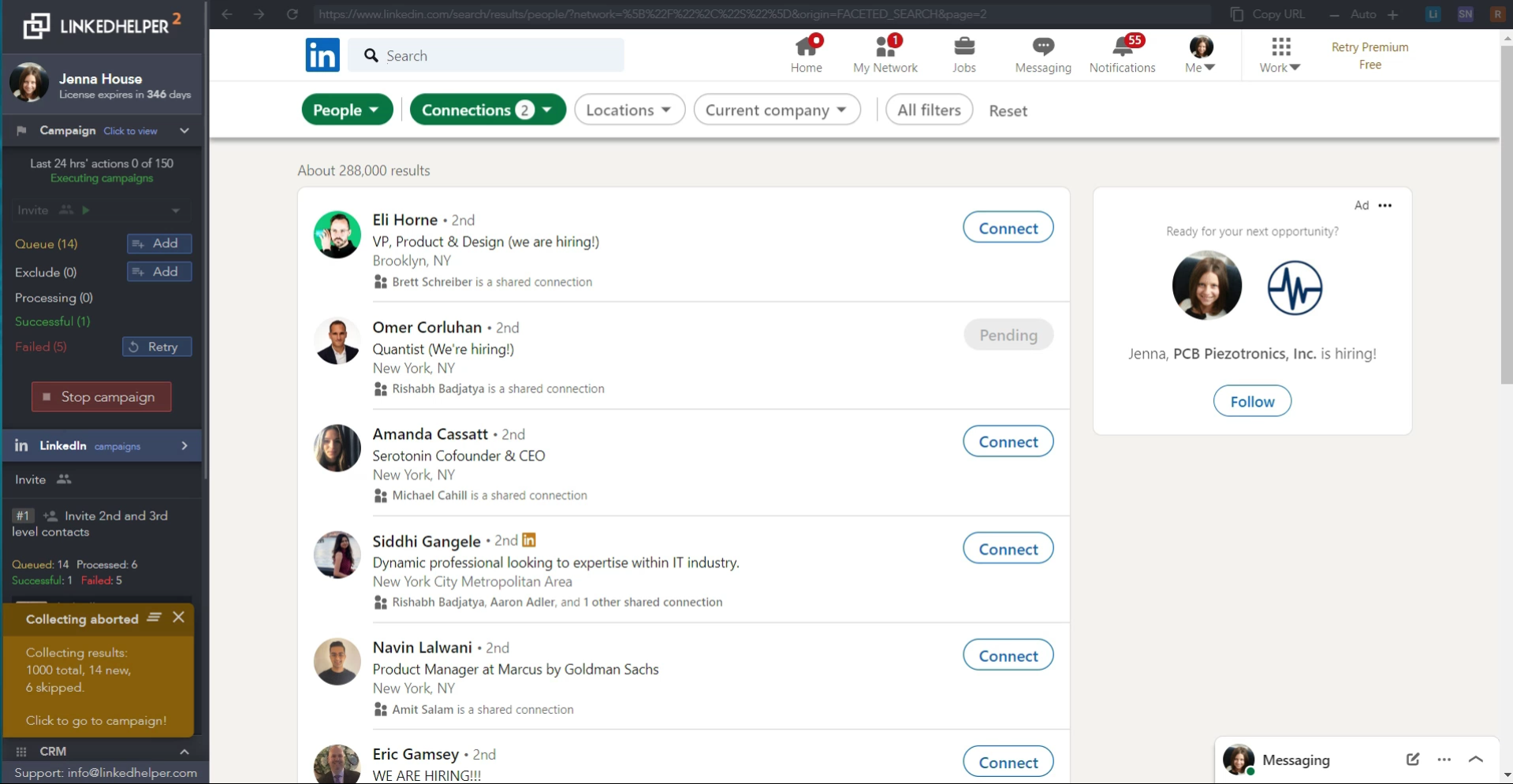Click the LinkedIn logo icon
Image resolution: width=1513 pixels, height=784 pixels.
(x=322, y=55)
